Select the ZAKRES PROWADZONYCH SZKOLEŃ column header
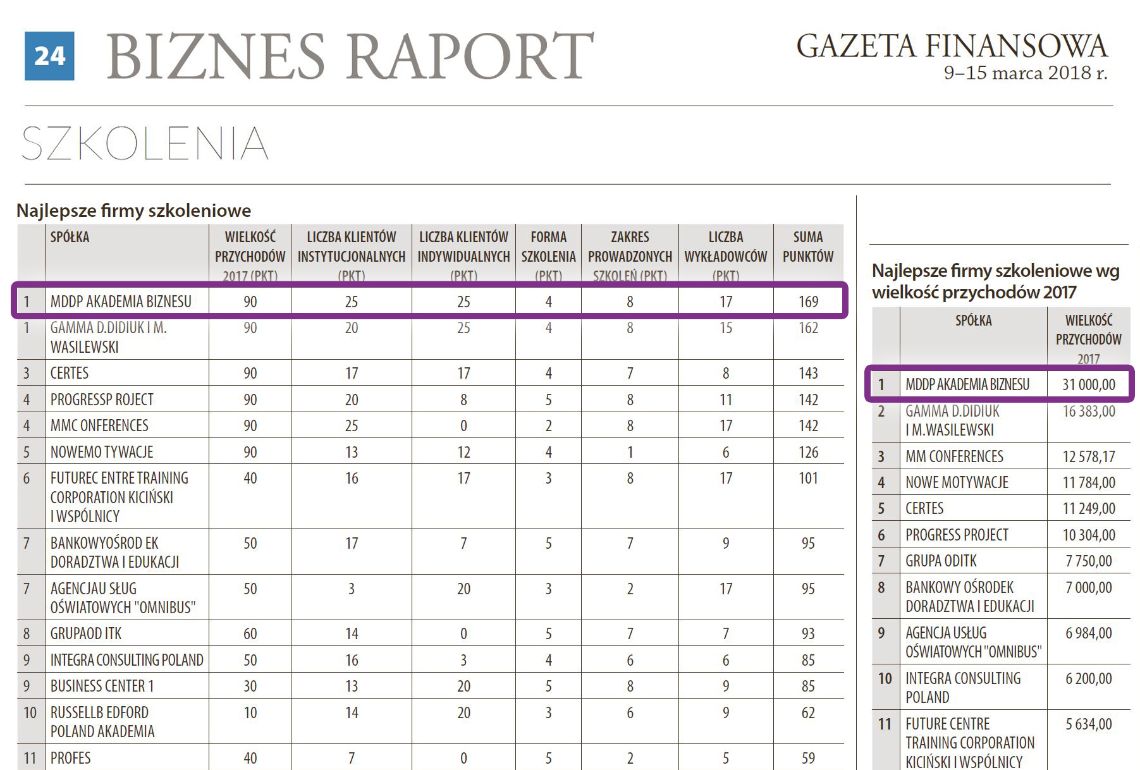The height and width of the screenshot is (770, 1140). pos(629,254)
